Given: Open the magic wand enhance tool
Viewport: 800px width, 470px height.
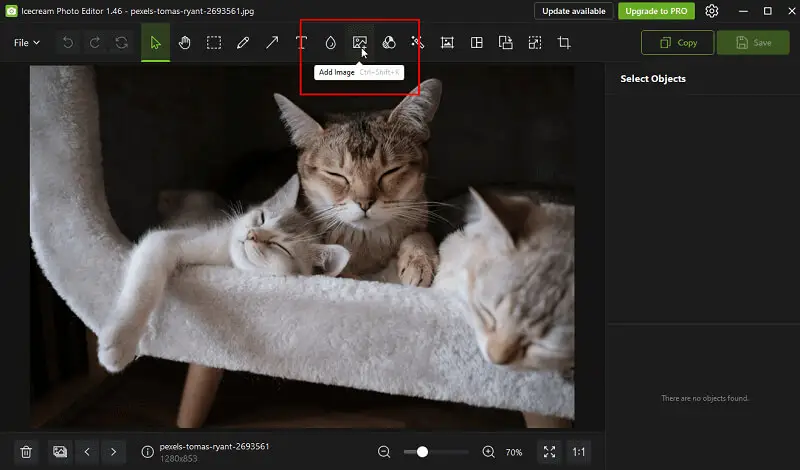Looking at the screenshot, I should tap(418, 43).
